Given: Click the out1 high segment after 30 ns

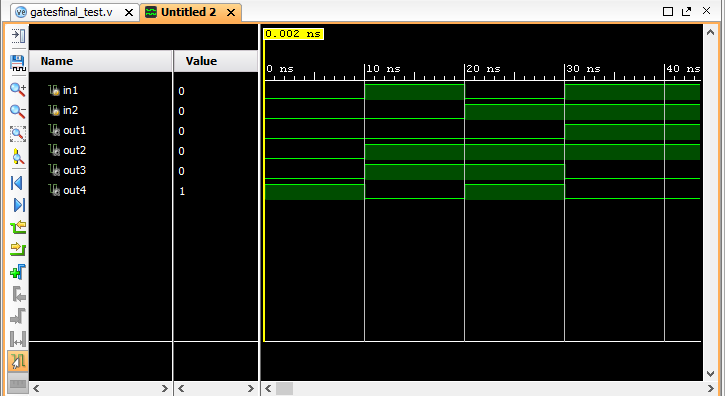Looking at the screenshot, I should [x=632, y=132].
